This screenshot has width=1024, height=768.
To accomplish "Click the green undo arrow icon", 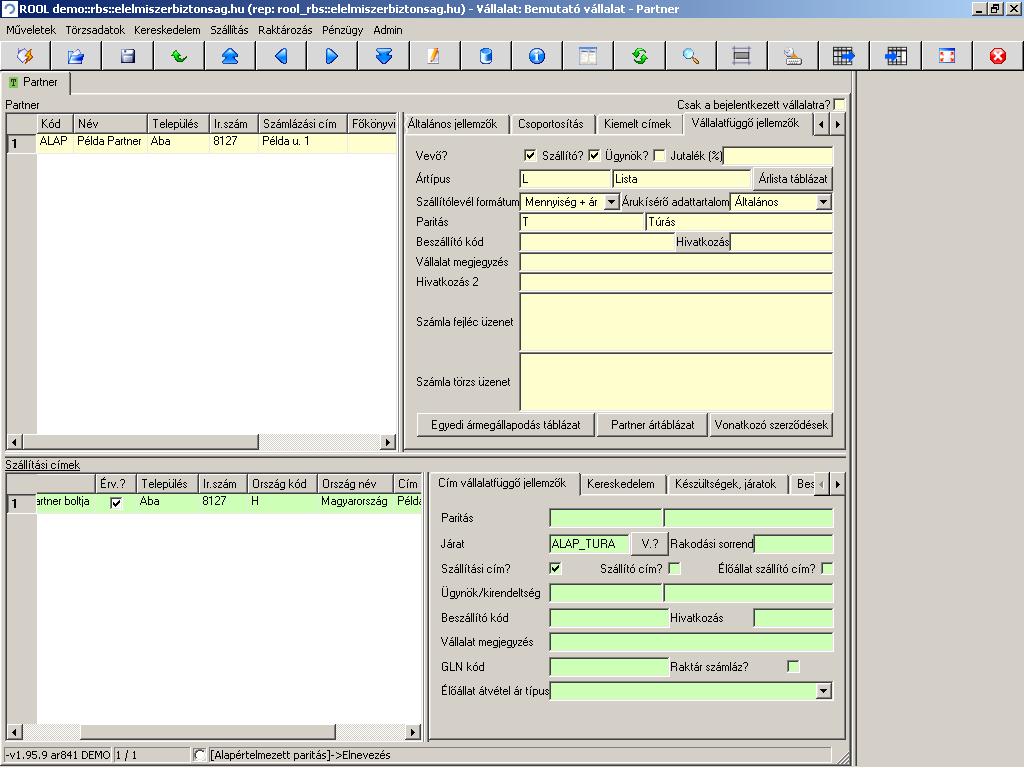I will [179, 56].
